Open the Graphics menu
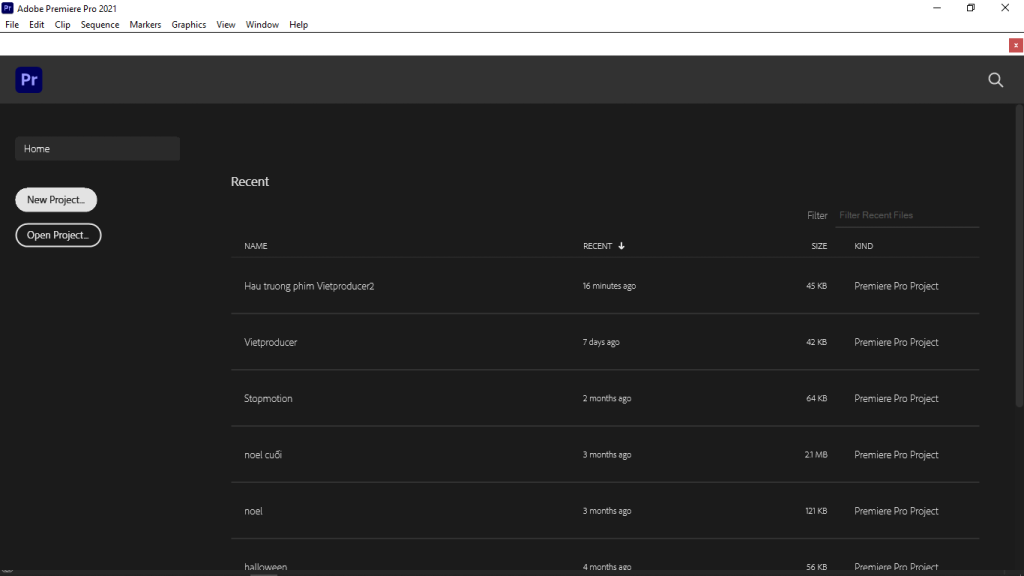The width and height of the screenshot is (1024, 576). [x=188, y=24]
